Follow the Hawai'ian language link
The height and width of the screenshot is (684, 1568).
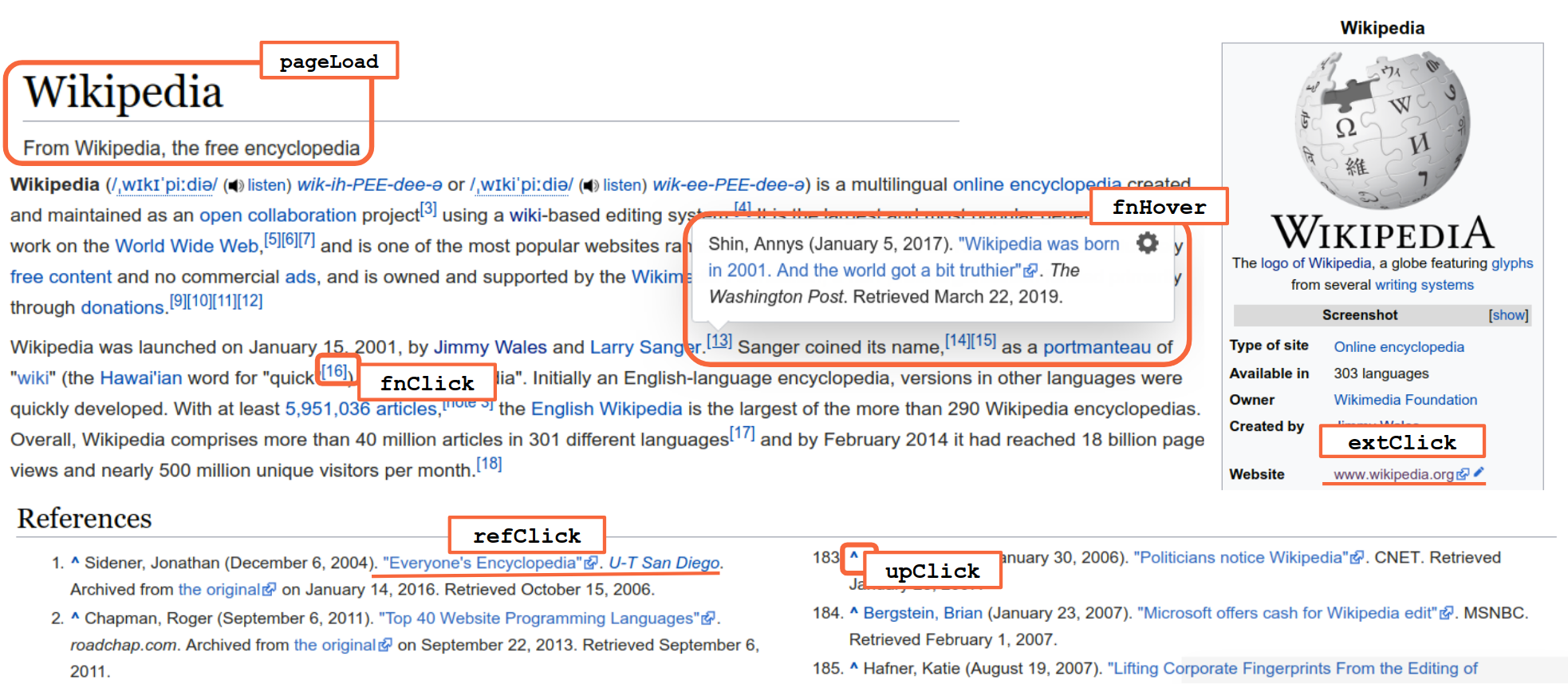click(141, 378)
